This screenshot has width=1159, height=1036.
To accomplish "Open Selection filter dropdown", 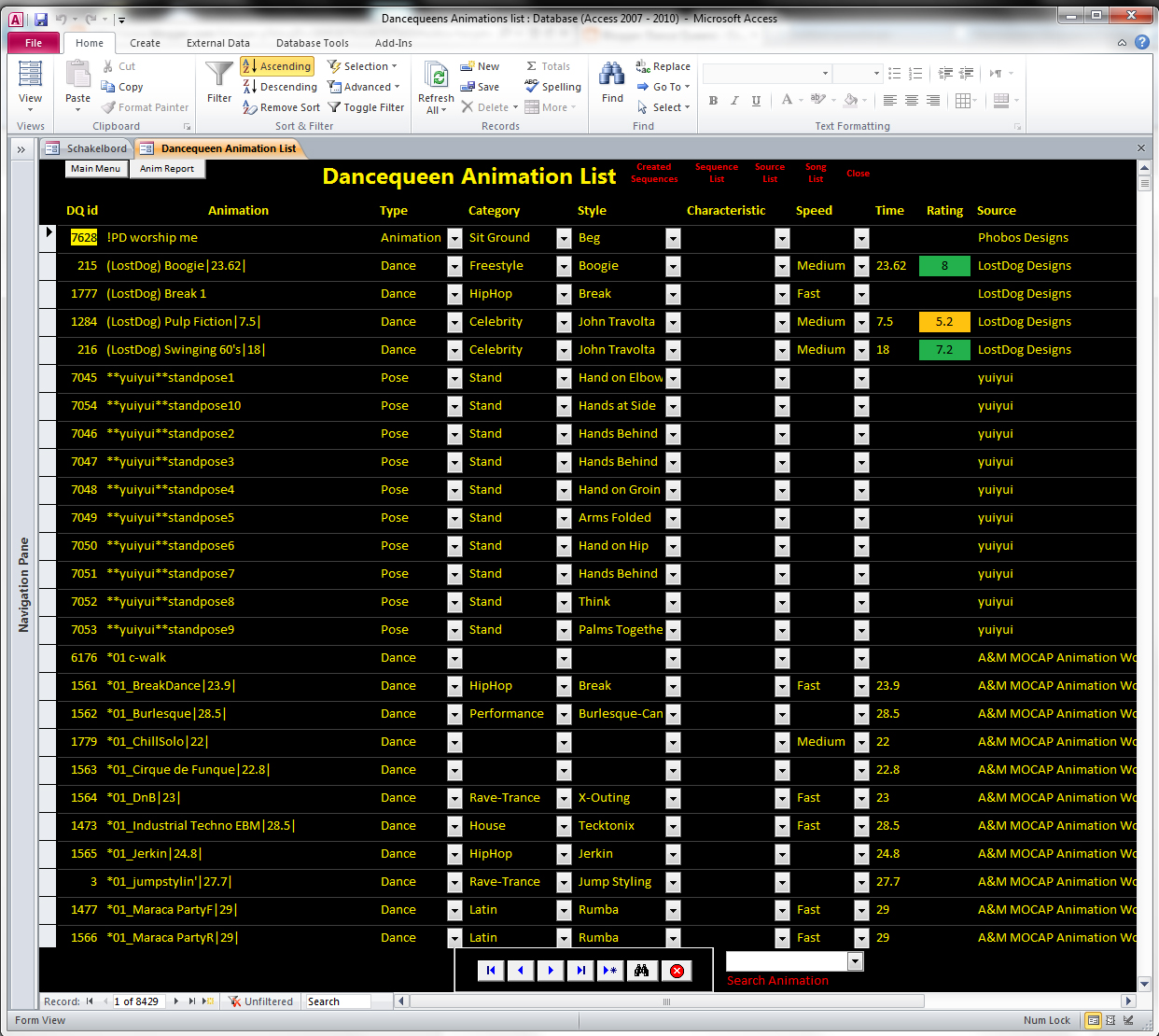I will click(362, 66).
